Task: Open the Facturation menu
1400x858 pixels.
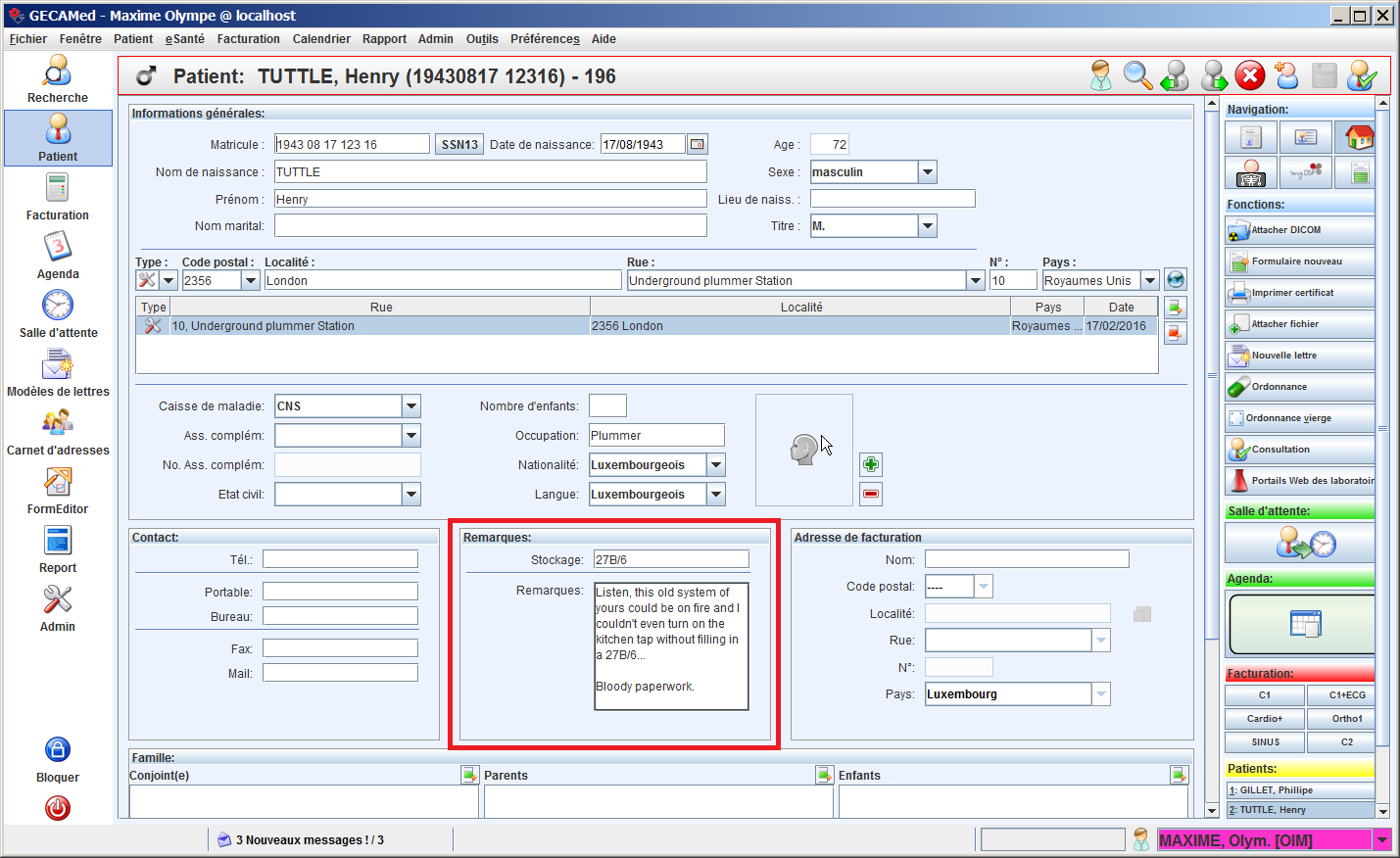Action: click(x=248, y=39)
